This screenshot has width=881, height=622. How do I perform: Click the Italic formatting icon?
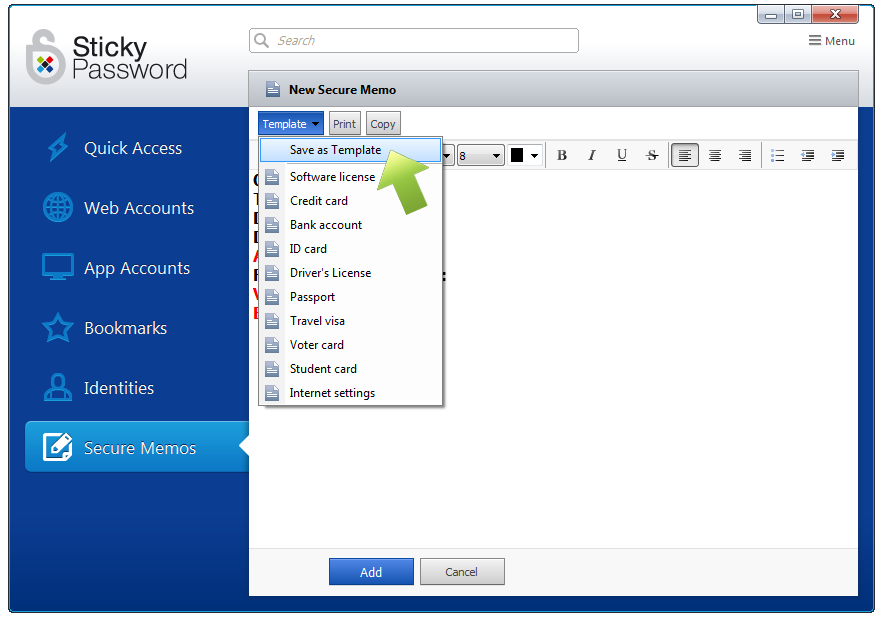[592, 156]
